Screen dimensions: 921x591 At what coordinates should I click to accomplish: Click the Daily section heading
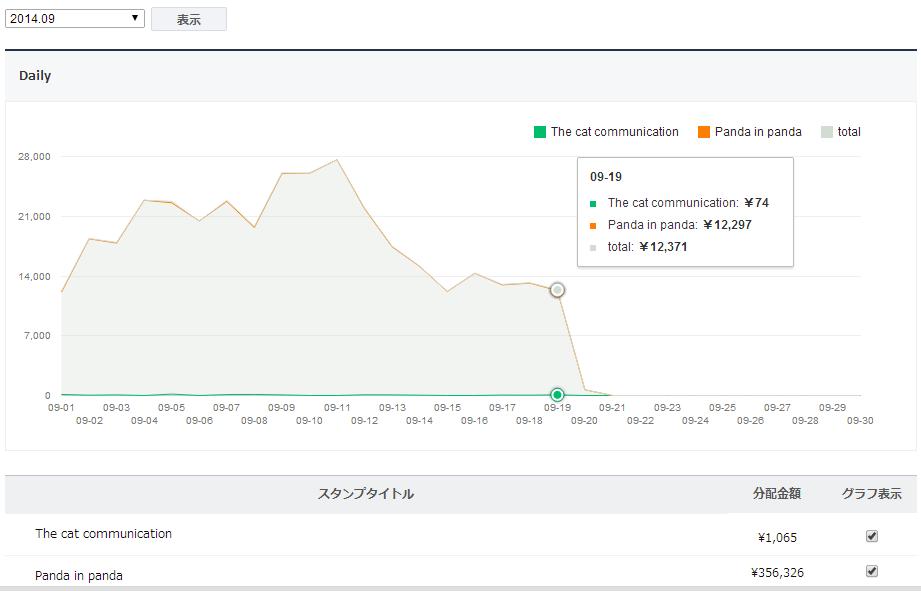[35, 76]
